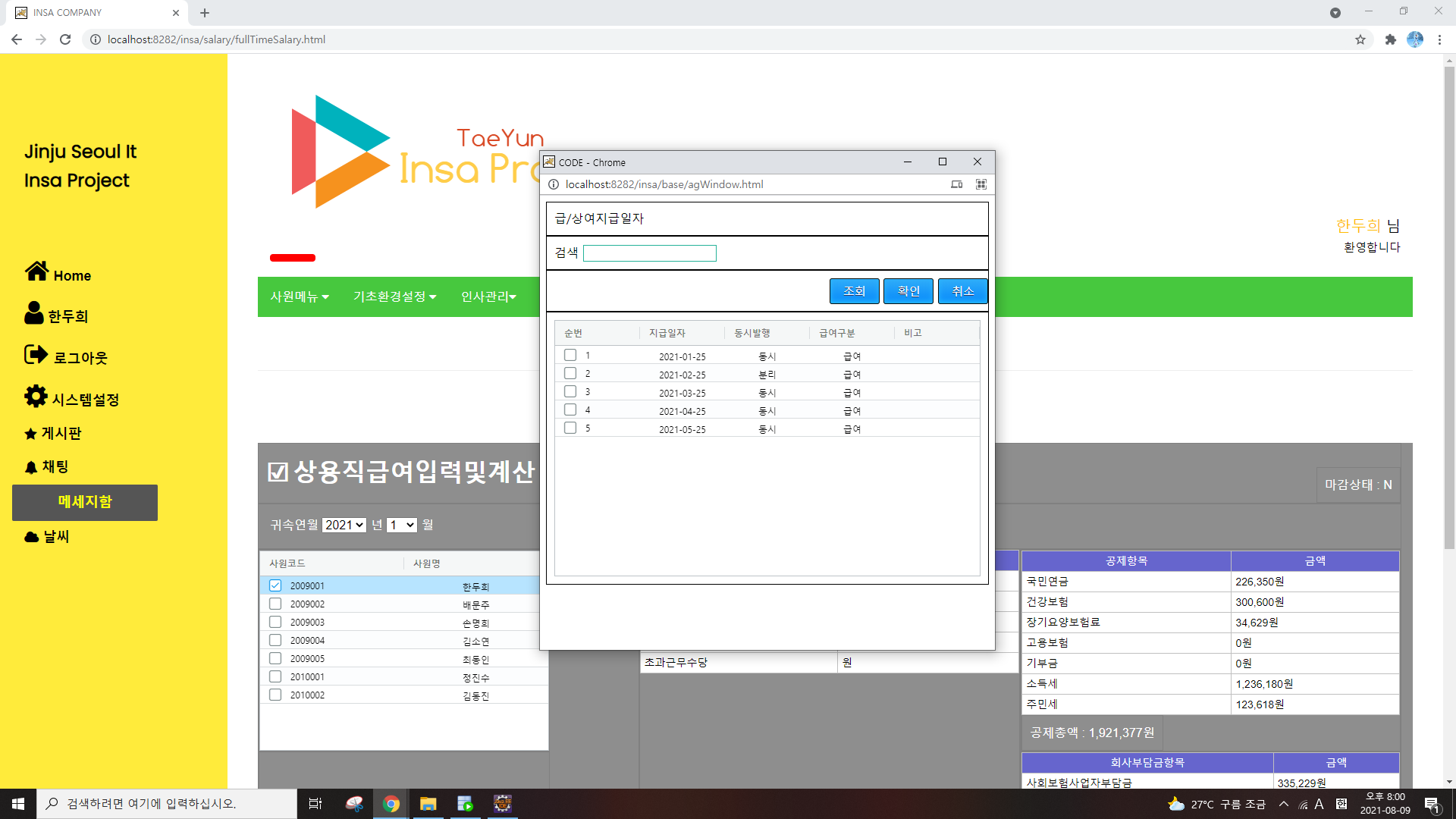Expand the 사원메뉴 dropdown menu

(x=300, y=297)
